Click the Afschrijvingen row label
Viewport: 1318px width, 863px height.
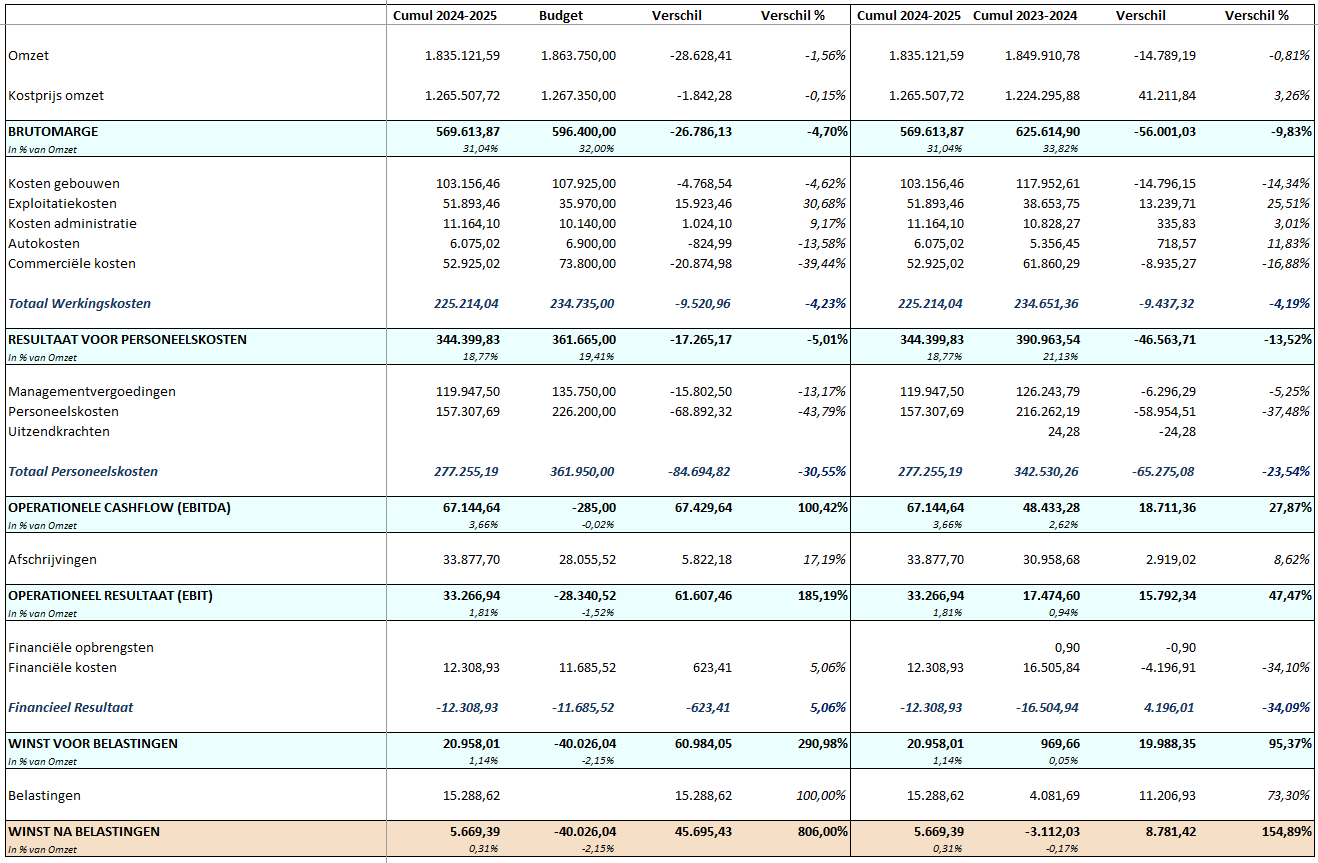coord(53,560)
